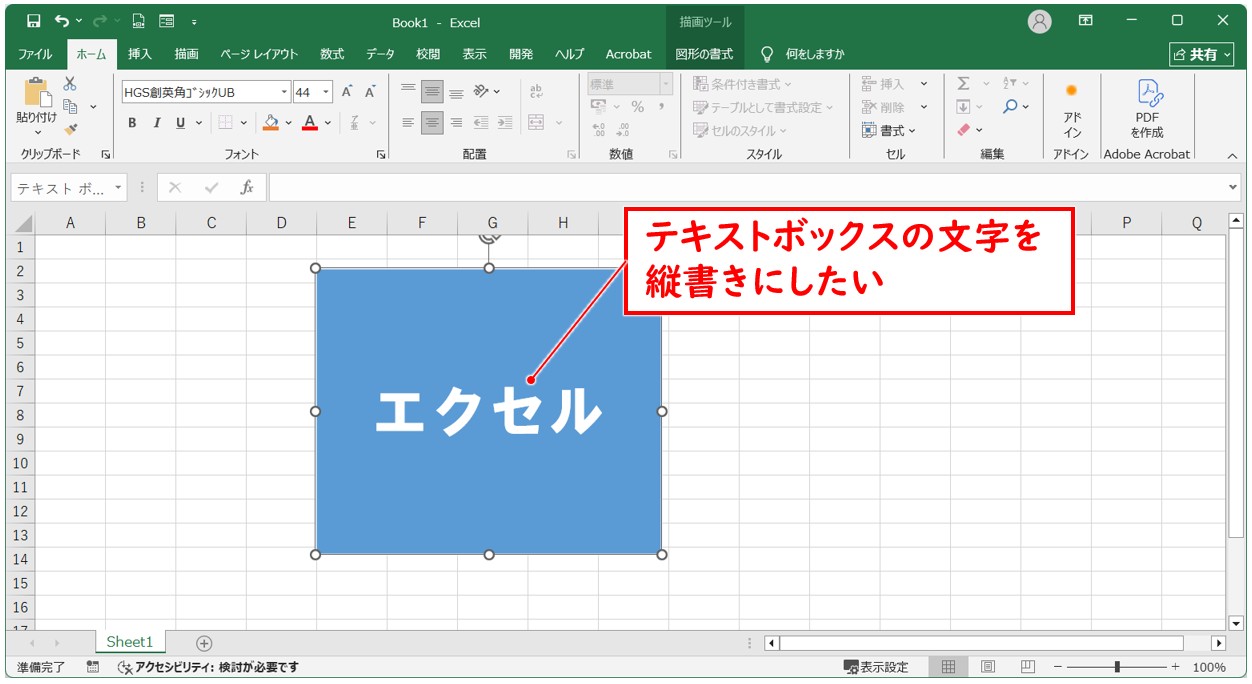Click the Format cells button
1252x684 pixels.
click(x=888, y=130)
